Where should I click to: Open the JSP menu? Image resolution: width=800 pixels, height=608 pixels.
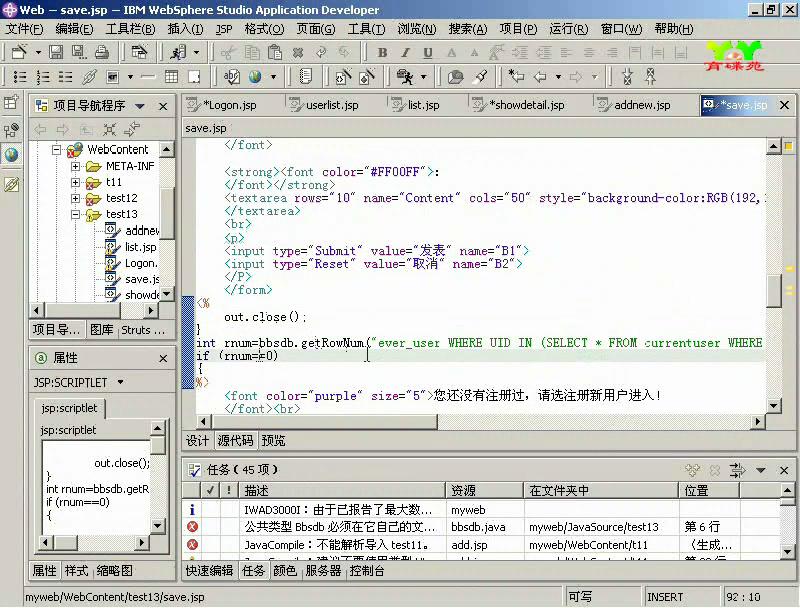click(x=223, y=29)
